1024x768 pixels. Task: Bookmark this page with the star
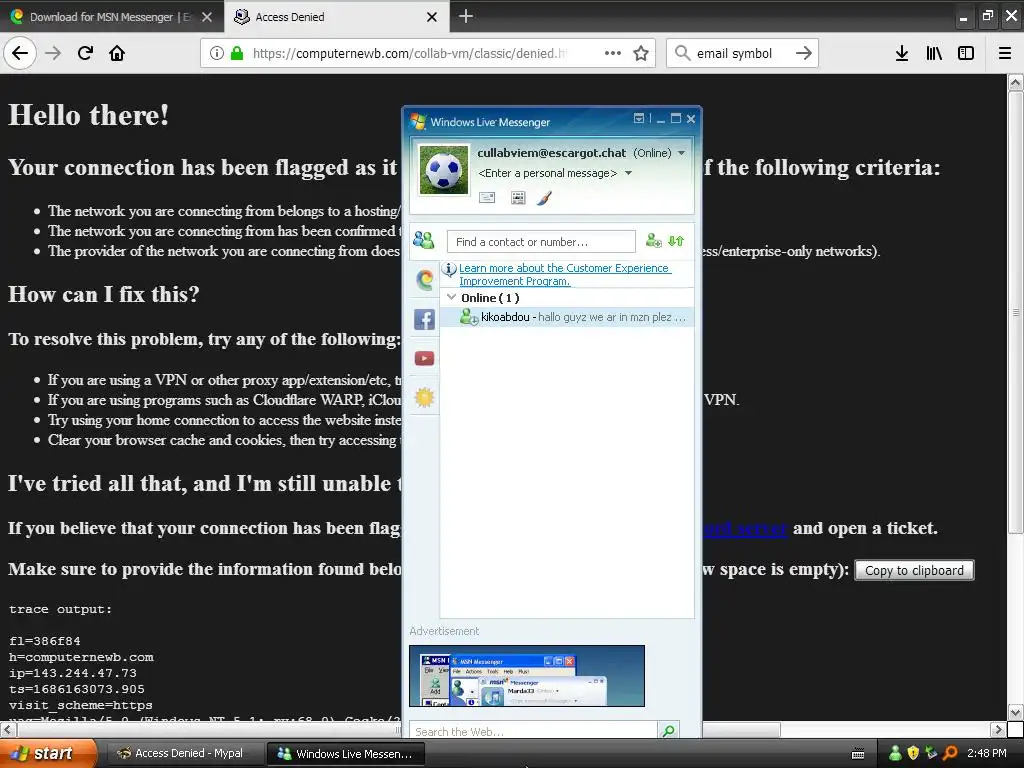click(x=641, y=53)
